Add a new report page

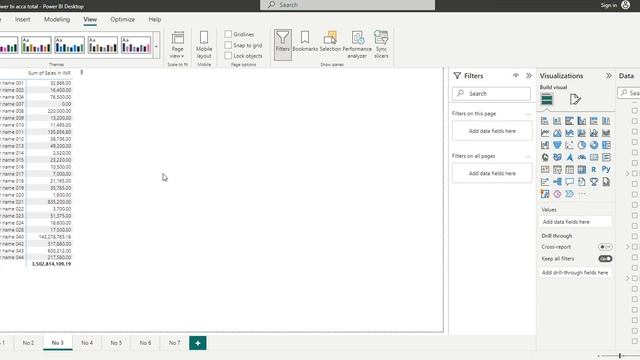198,343
